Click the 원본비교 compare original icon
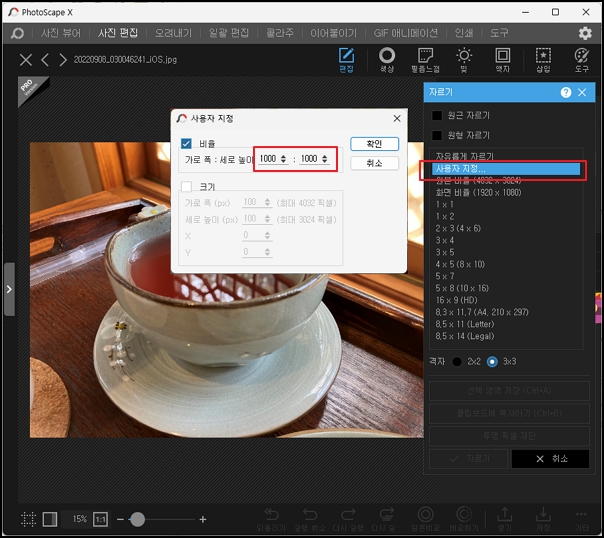Screen dimensions: 604x538 coord(425,519)
